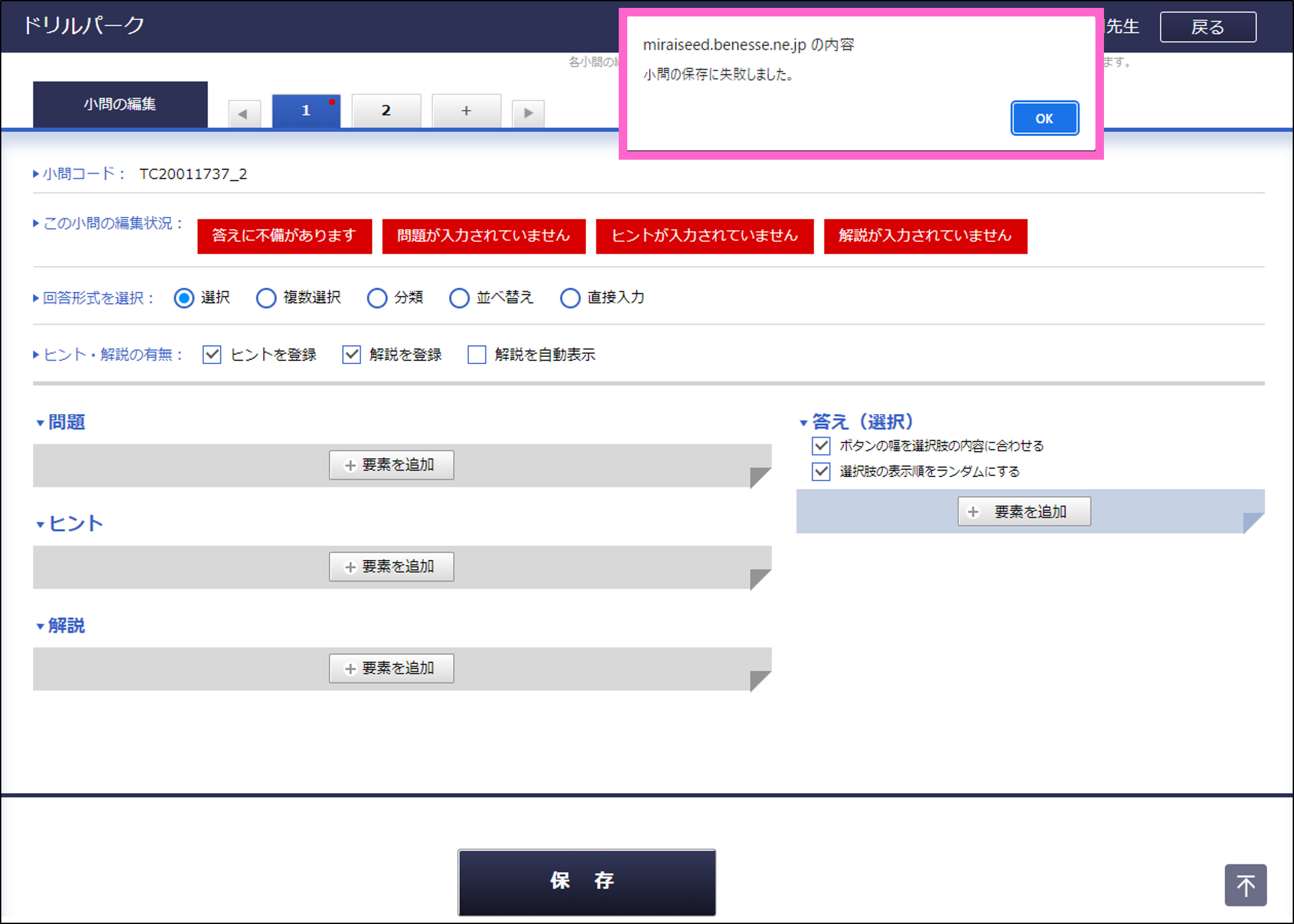1294x924 pixels.
Task: Click the scroll-to-bottom icon at bottom right
Action: (x=1245, y=885)
